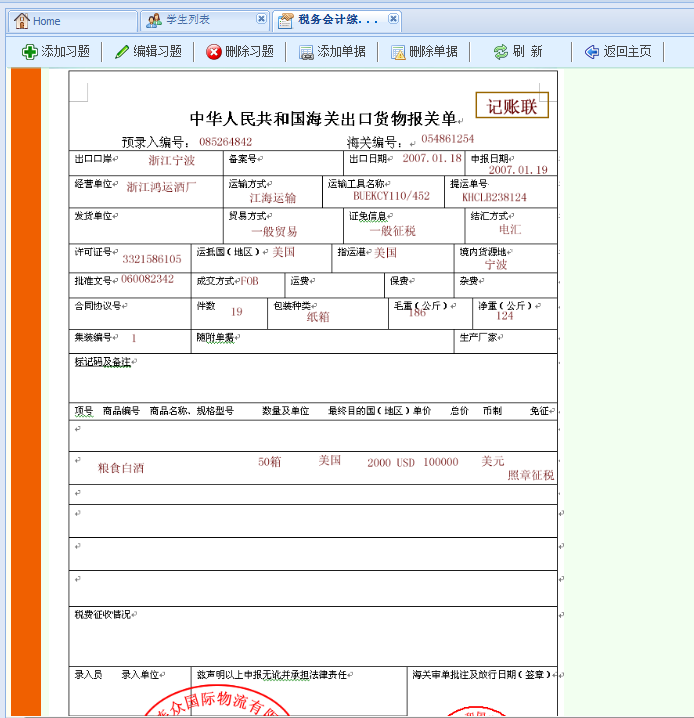
Task: Click the 学生列表 tab people icon
Action: [154, 20]
